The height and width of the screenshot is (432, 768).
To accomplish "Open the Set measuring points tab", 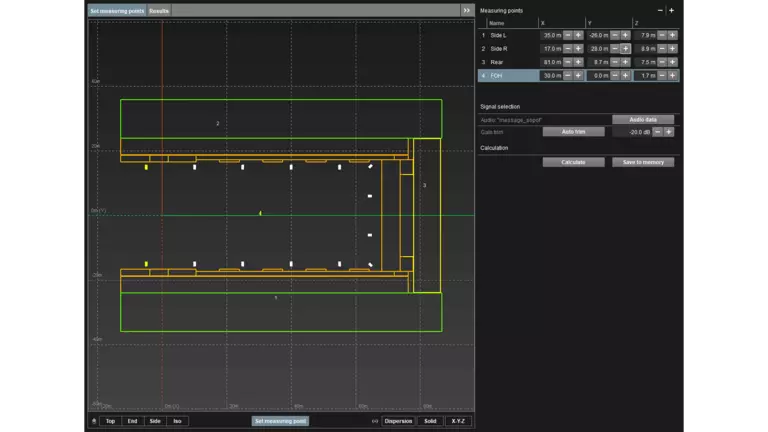I will 117,10.
